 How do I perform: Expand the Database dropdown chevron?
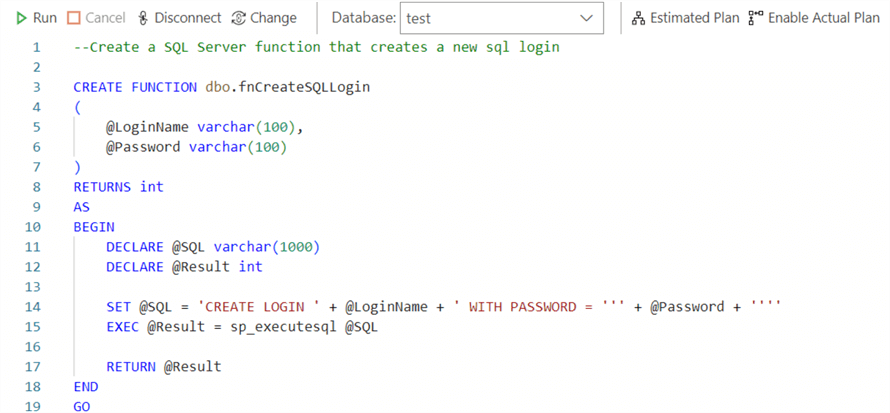click(586, 18)
